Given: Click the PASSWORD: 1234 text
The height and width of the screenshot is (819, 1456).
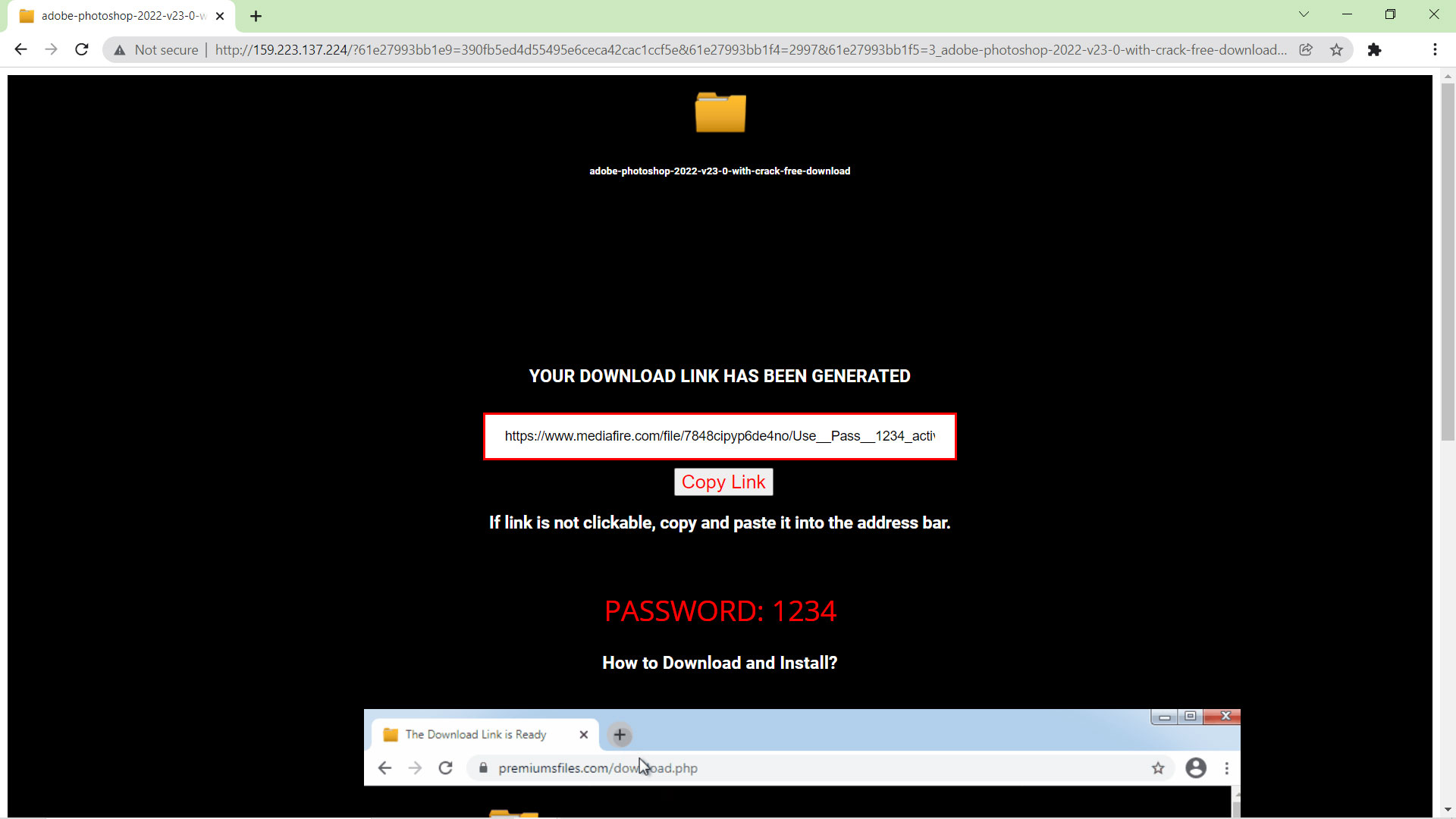Looking at the screenshot, I should pyautogui.click(x=720, y=611).
